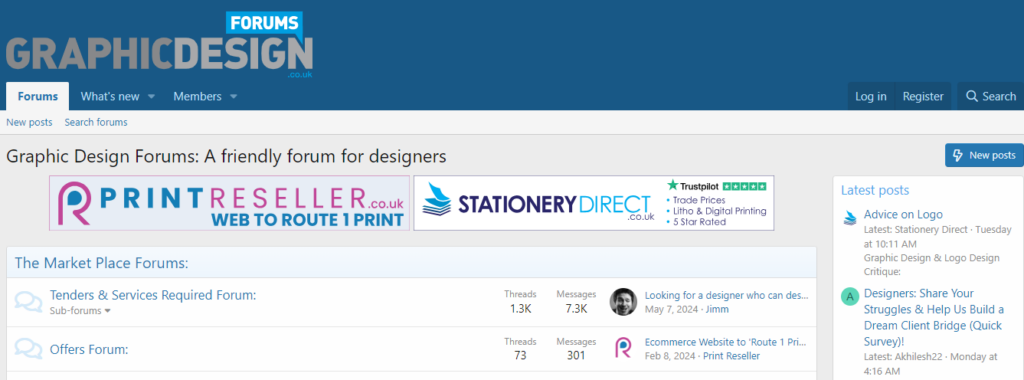
Task: Click the Print Reseller username link
Action: [731, 356]
